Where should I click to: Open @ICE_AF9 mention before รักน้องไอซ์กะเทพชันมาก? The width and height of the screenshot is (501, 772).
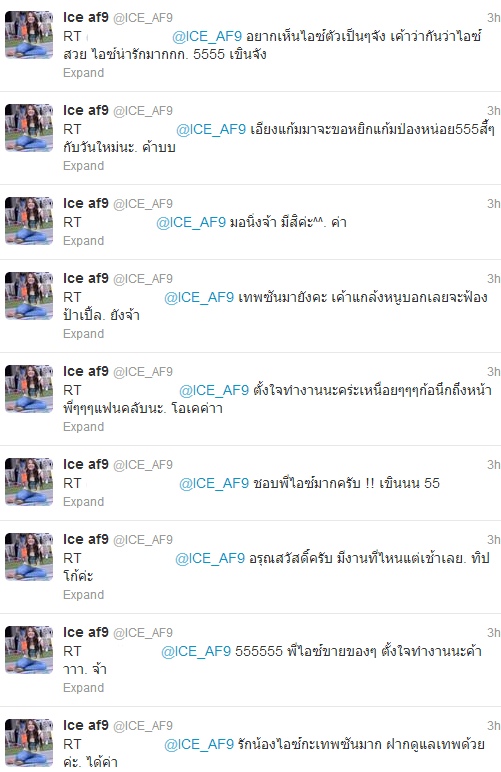pyautogui.click(x=199, y=744)
